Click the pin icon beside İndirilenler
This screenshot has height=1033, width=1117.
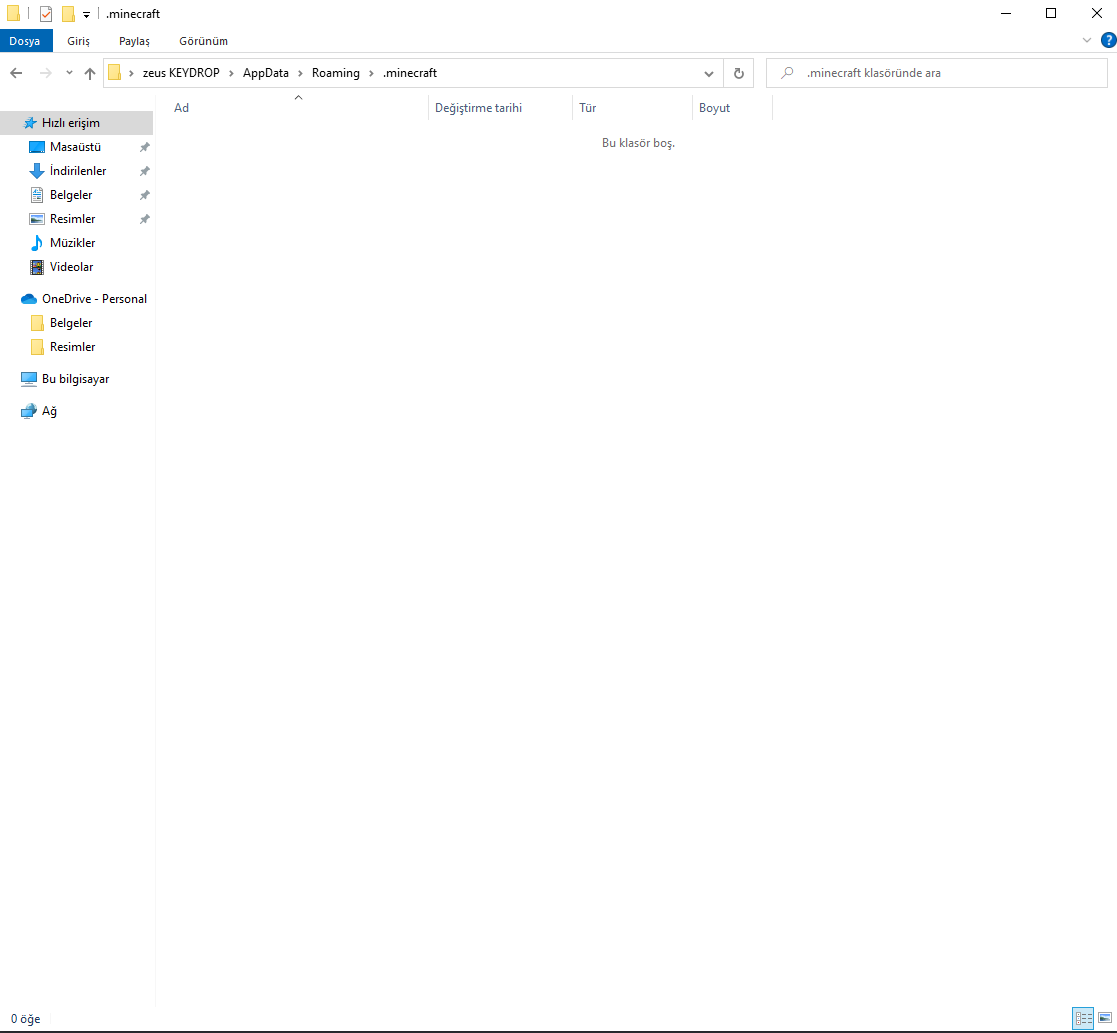pyautogui.click(x=145, y=171)
